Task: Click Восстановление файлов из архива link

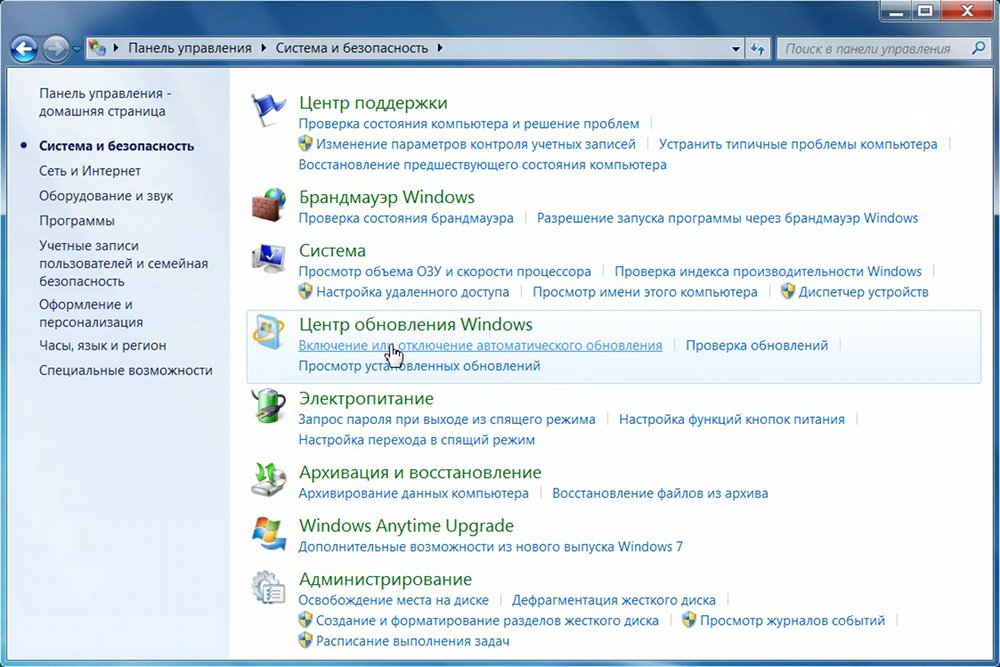Action: [x=660, y=494]
